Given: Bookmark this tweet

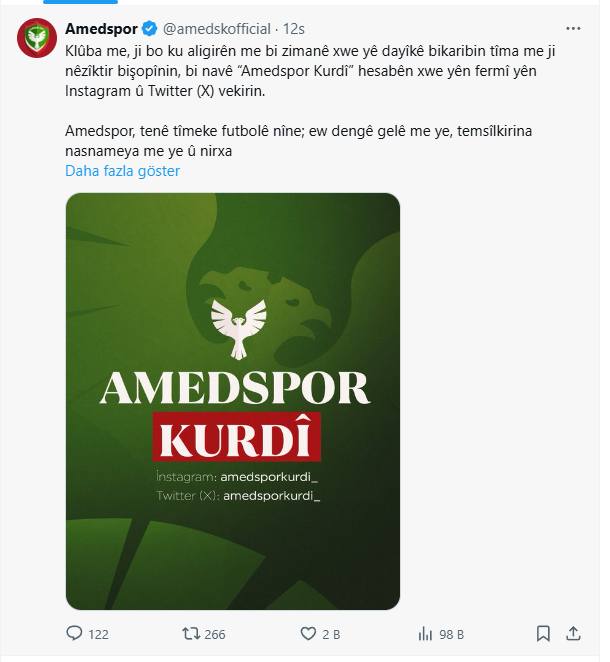Looking at the screenshot, I should pos(543,634).
